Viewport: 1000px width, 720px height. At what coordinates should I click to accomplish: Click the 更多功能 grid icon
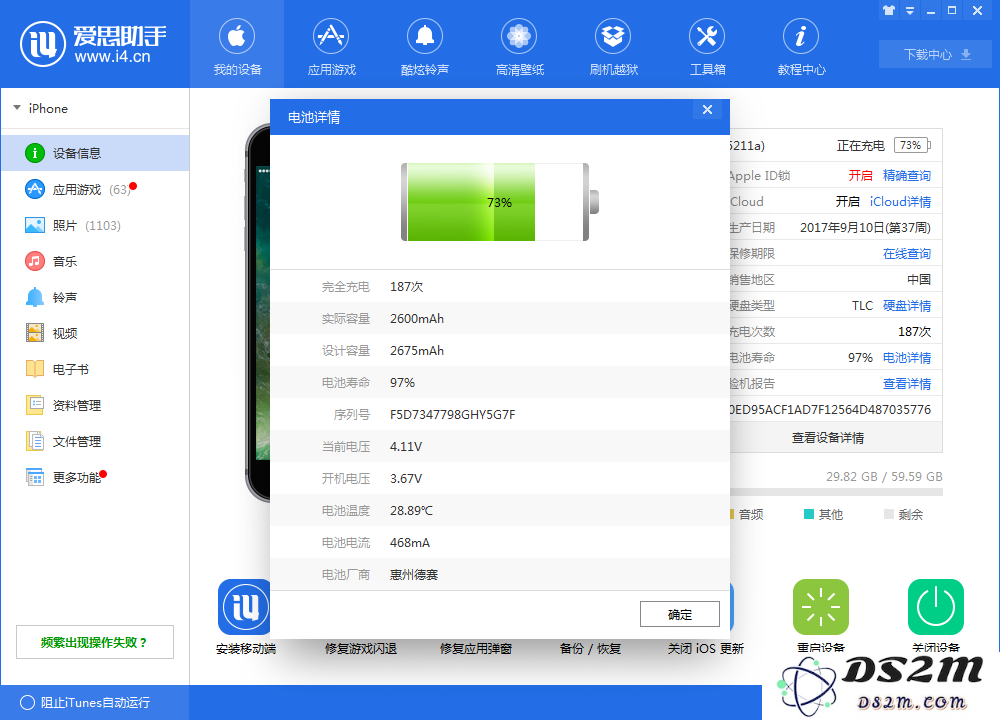click(34, 477)
